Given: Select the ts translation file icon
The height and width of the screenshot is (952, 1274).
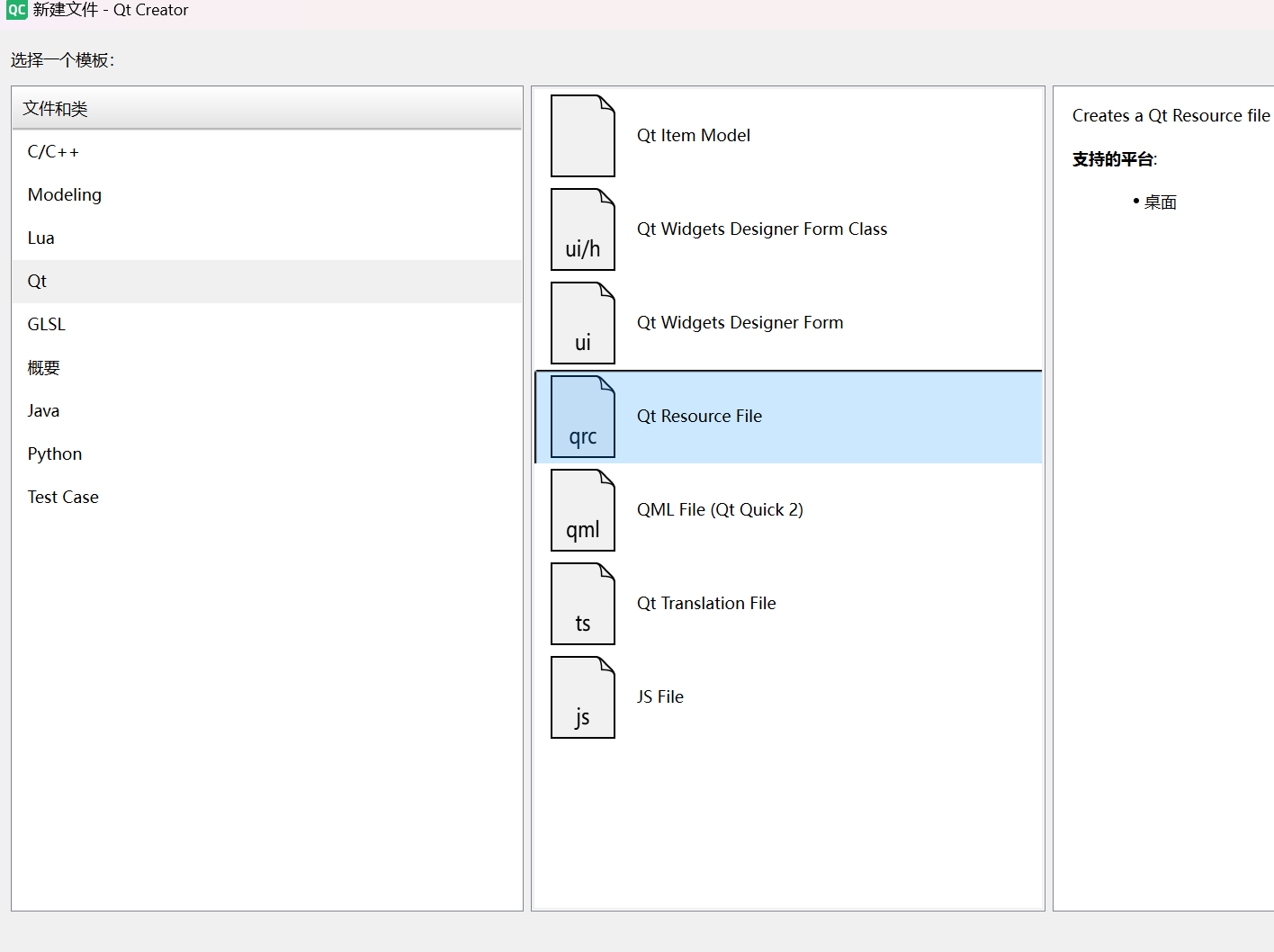Looking at the screenshot, I should pos(583,604).
